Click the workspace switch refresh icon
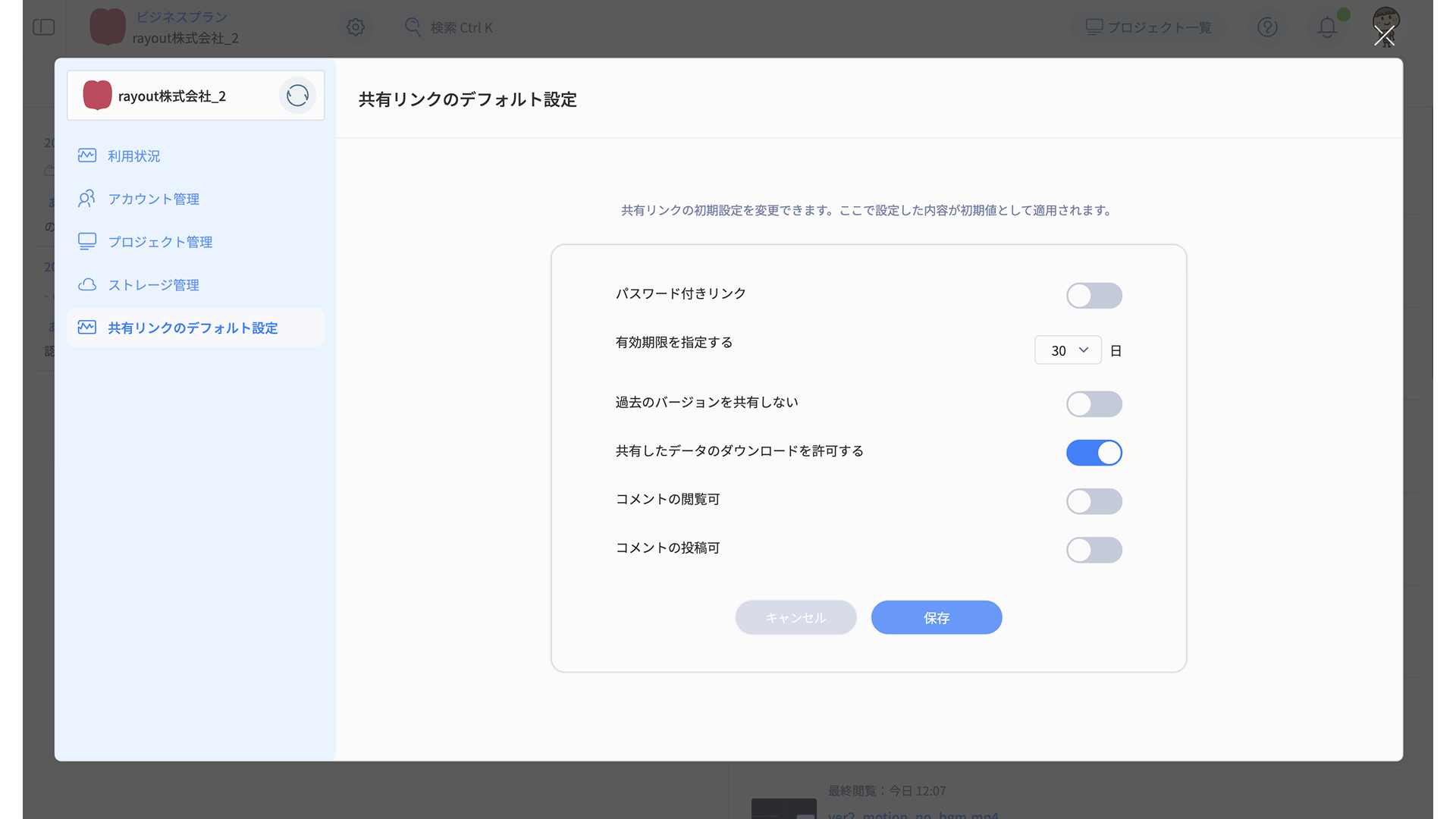Screen dimensions: 1456x819 tap(297, 96)
